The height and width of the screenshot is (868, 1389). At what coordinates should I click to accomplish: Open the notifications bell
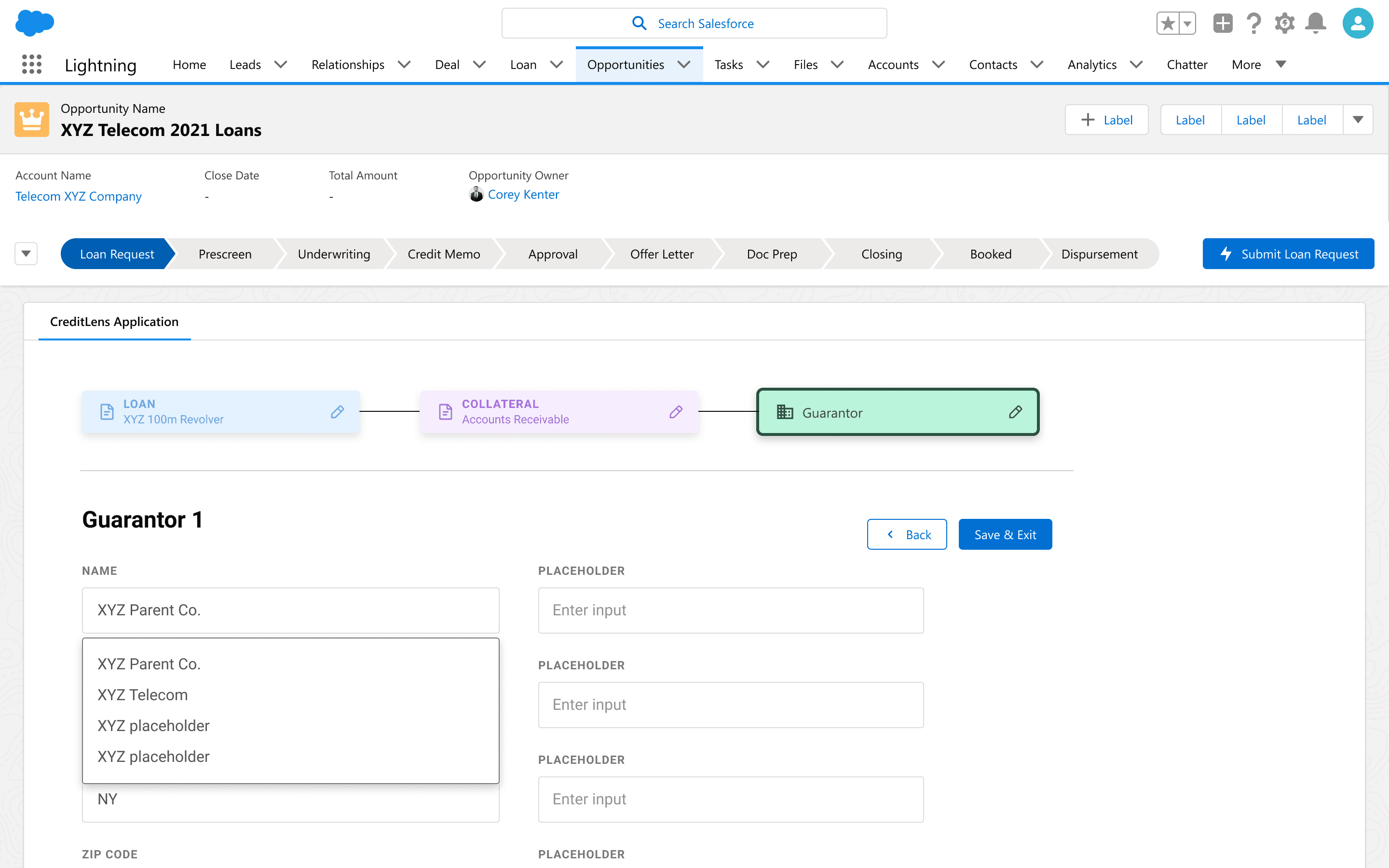(1316, 24)
